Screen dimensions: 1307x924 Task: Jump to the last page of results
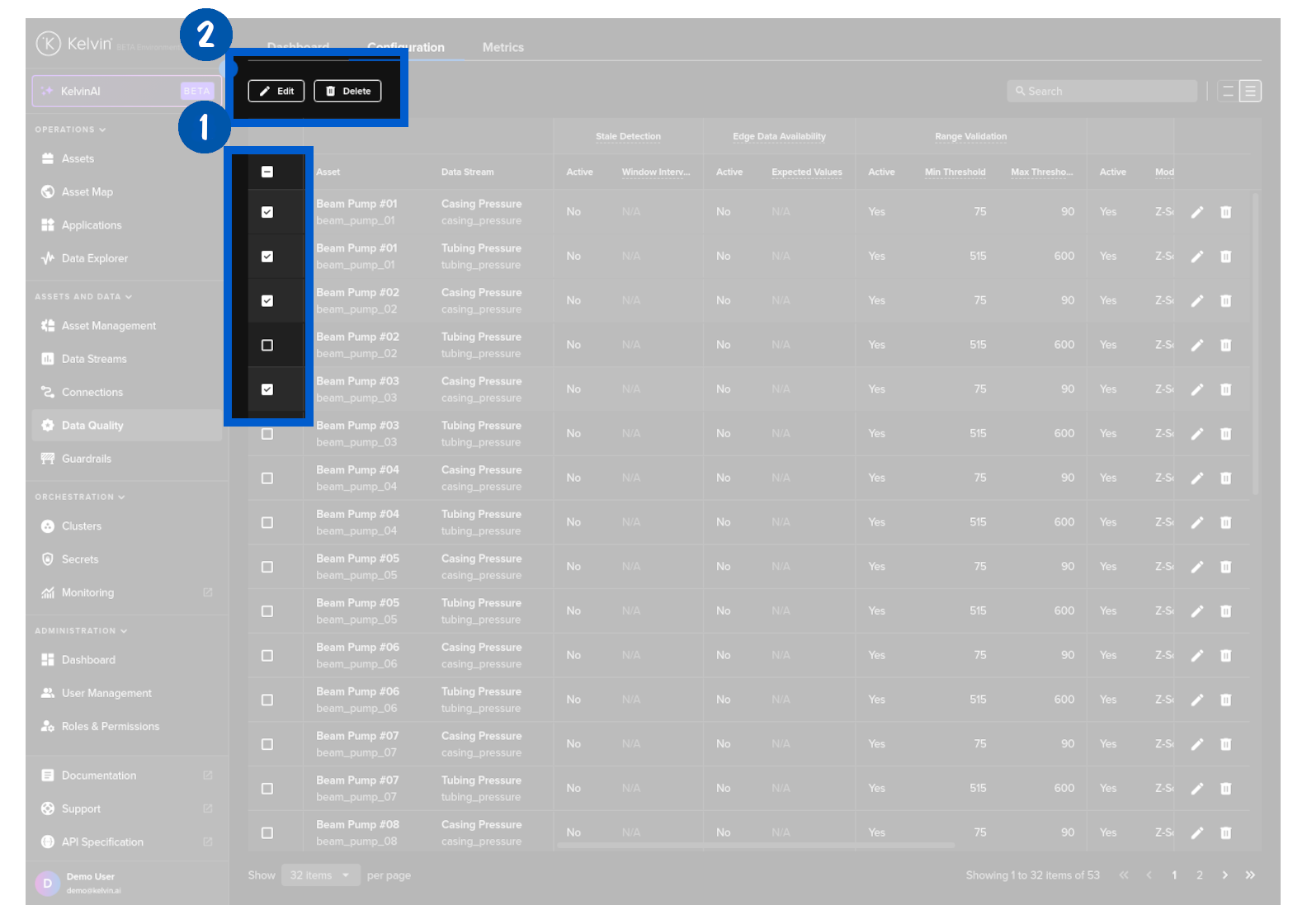1250,875
